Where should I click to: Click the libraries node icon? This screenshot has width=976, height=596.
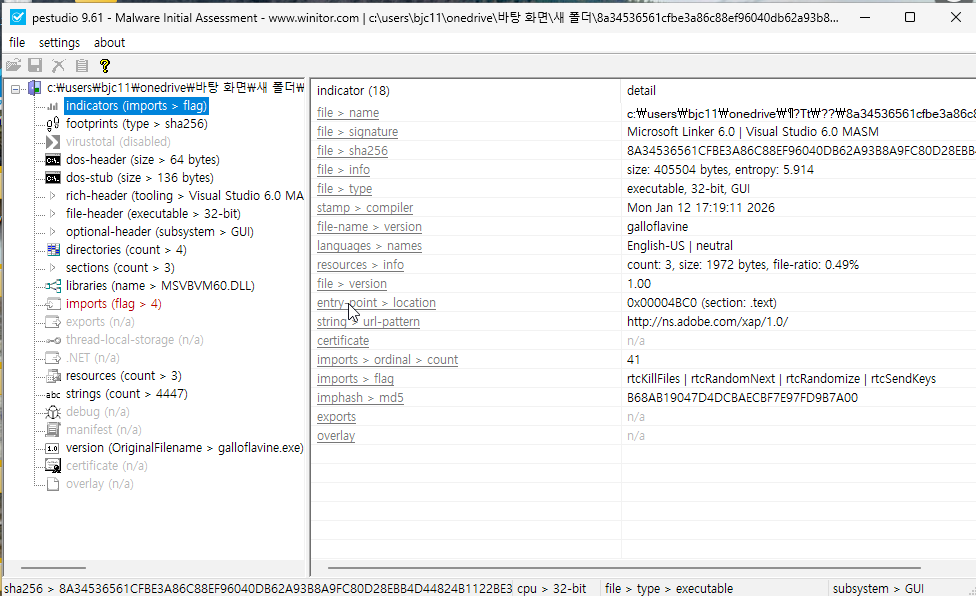click(x=53, y=286)
